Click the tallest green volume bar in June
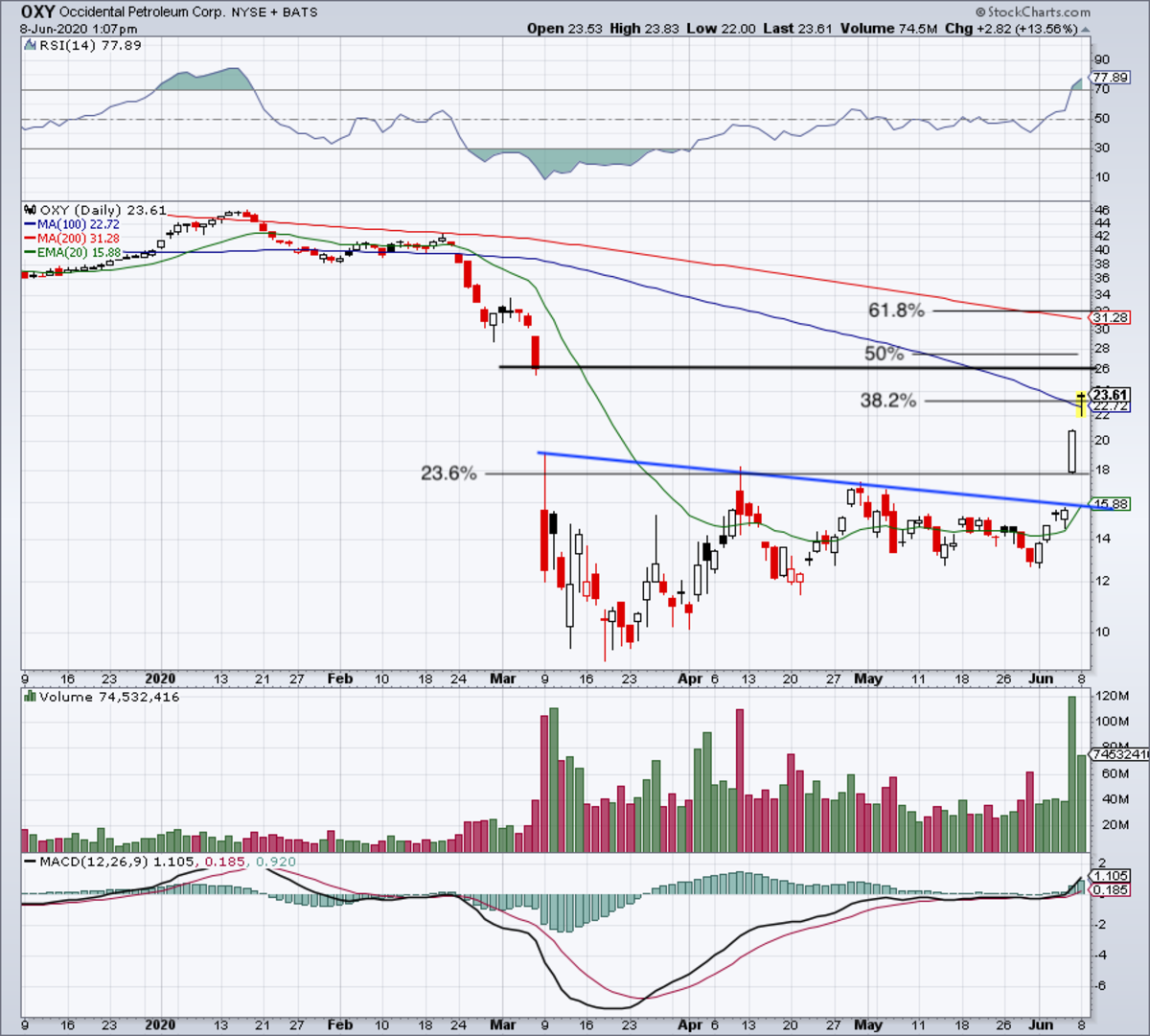Screen dimensions: 1150x1036 pyautogui.click(x=1071, y=774)
